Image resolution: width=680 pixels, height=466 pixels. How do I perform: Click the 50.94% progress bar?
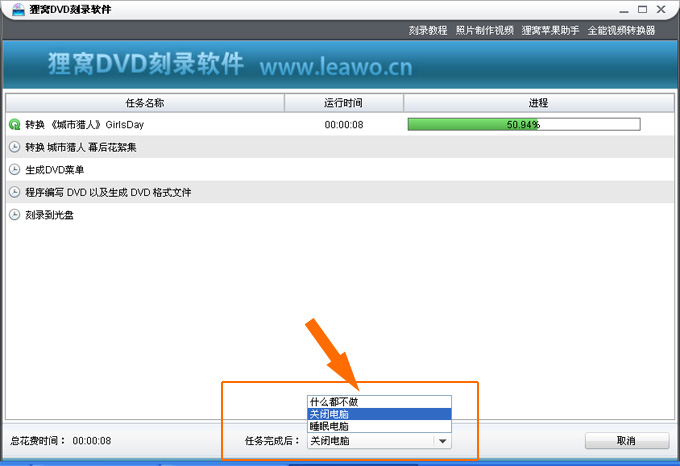523,125
